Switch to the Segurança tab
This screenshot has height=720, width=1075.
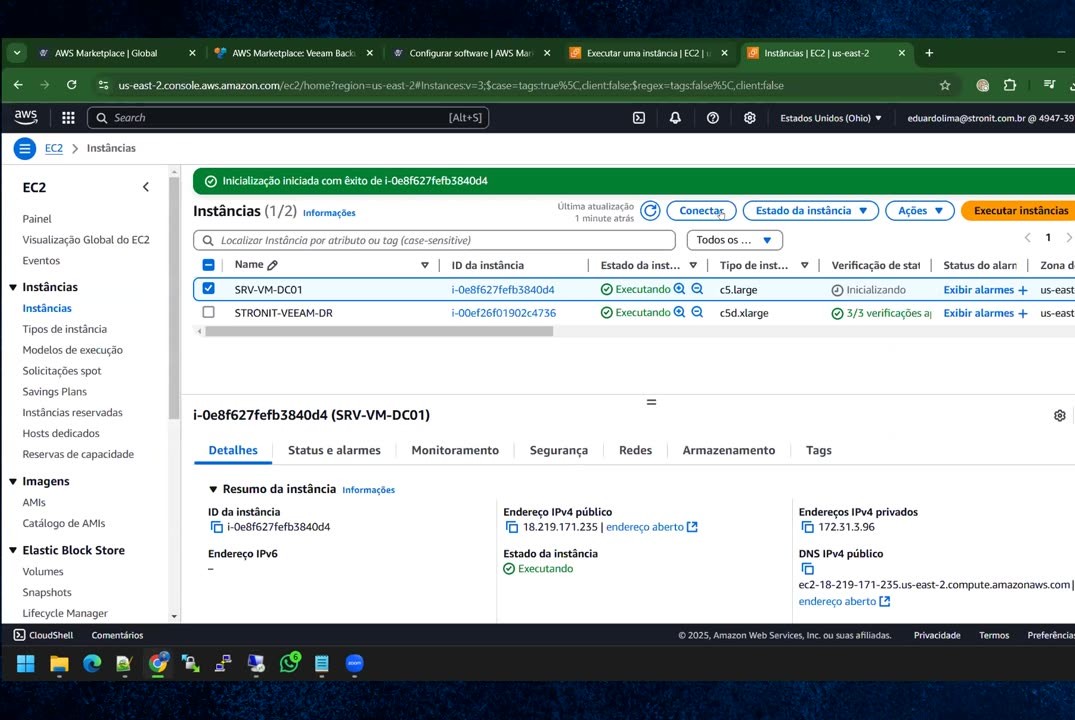(x=559, y=451)
